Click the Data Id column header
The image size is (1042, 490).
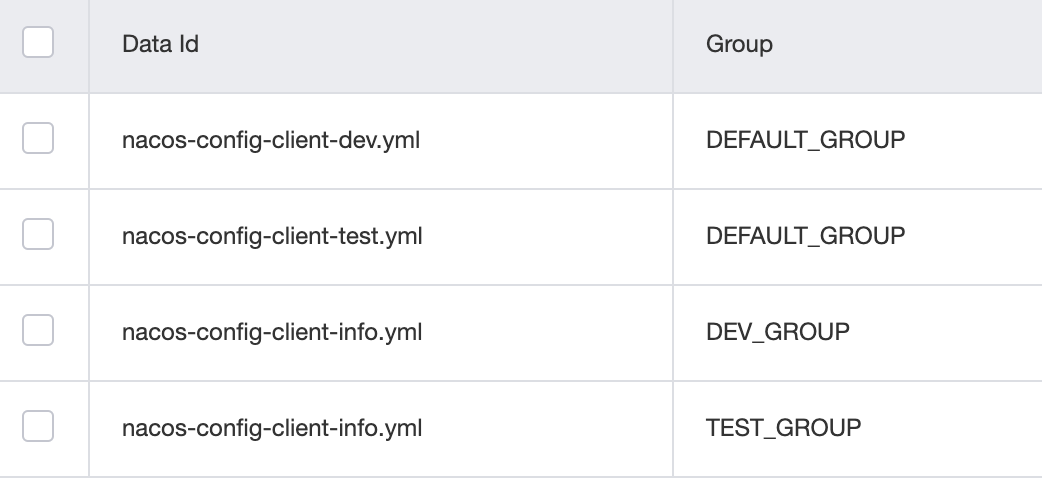click(160, 44)
